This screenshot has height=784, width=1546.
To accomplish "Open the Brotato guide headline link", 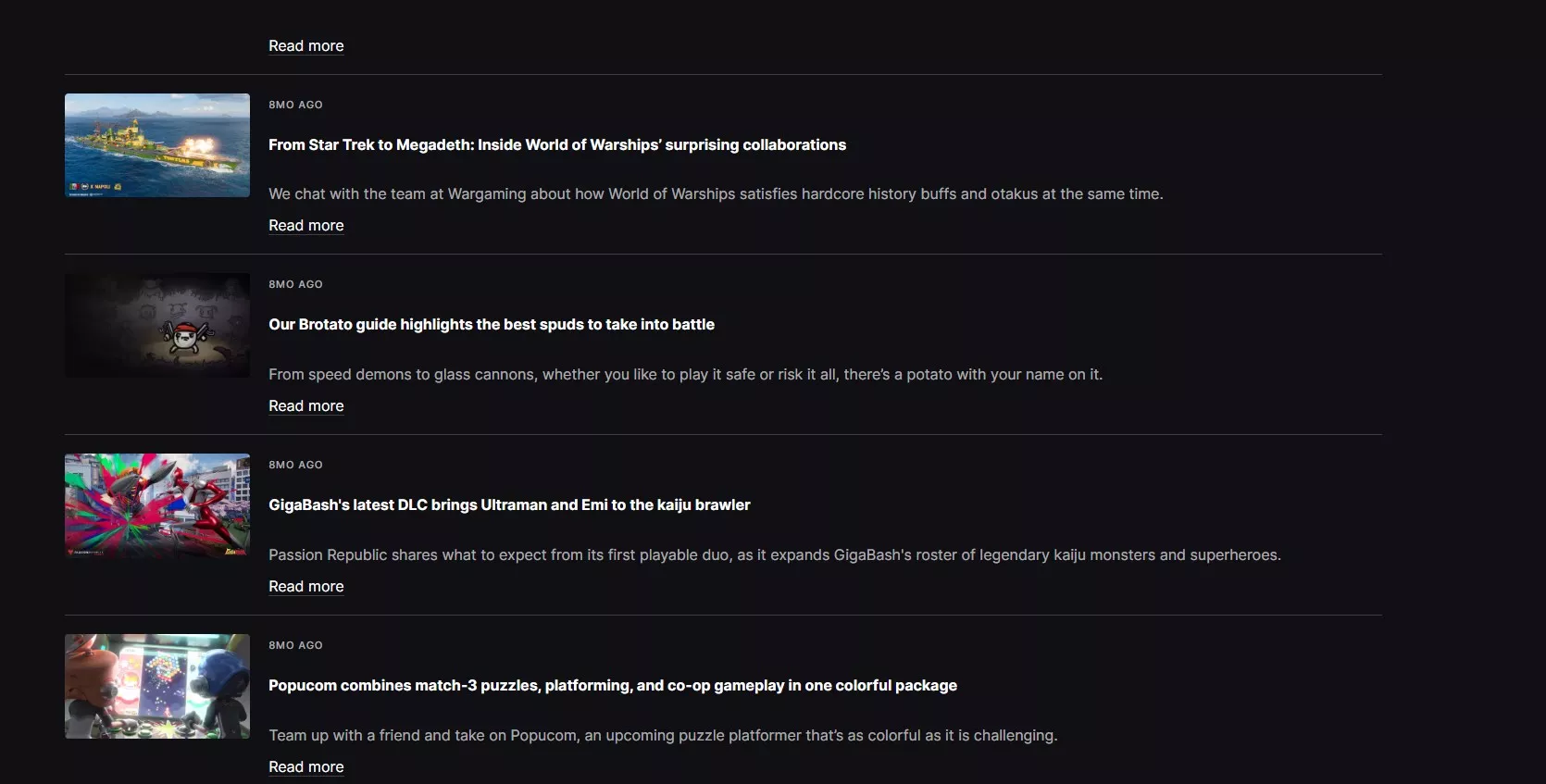I will pyautogui.click(x=491, y=325).
